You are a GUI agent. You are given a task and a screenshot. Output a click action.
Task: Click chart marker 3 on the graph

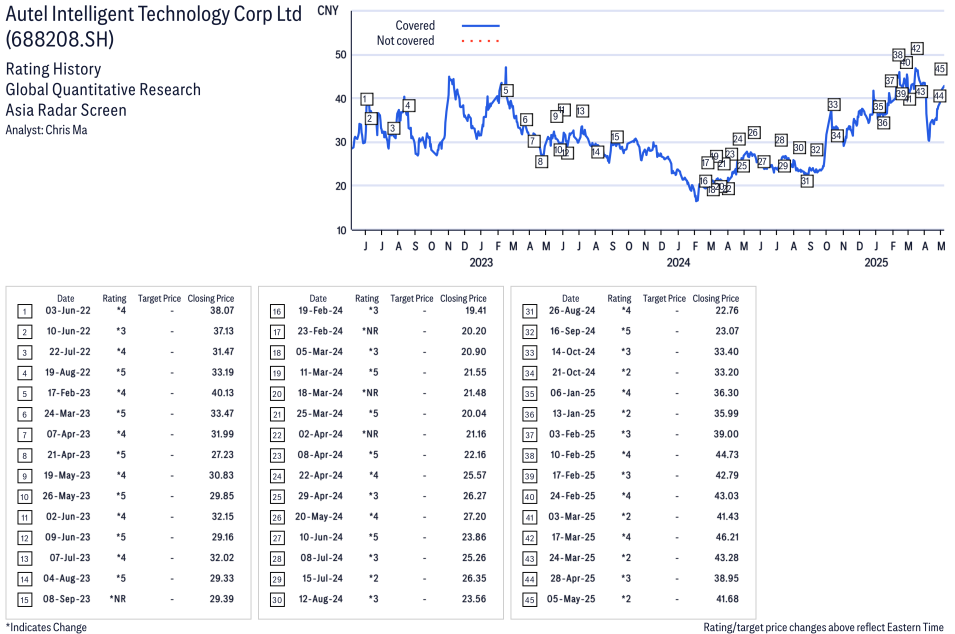pyautogui.click(x=393, y=128)
